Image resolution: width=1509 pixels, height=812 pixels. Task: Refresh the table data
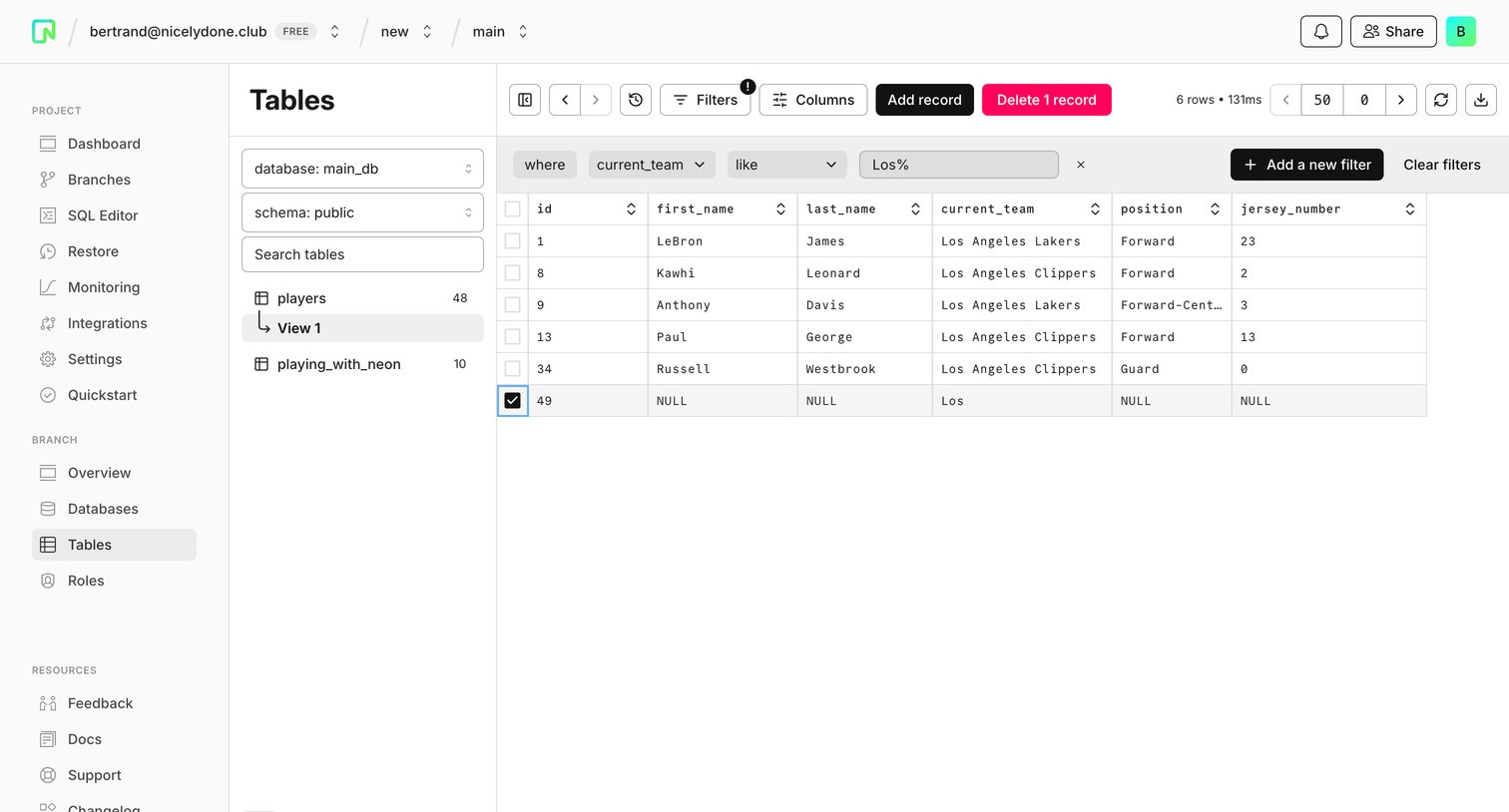pyautogui.click(x=1441, y=100)
